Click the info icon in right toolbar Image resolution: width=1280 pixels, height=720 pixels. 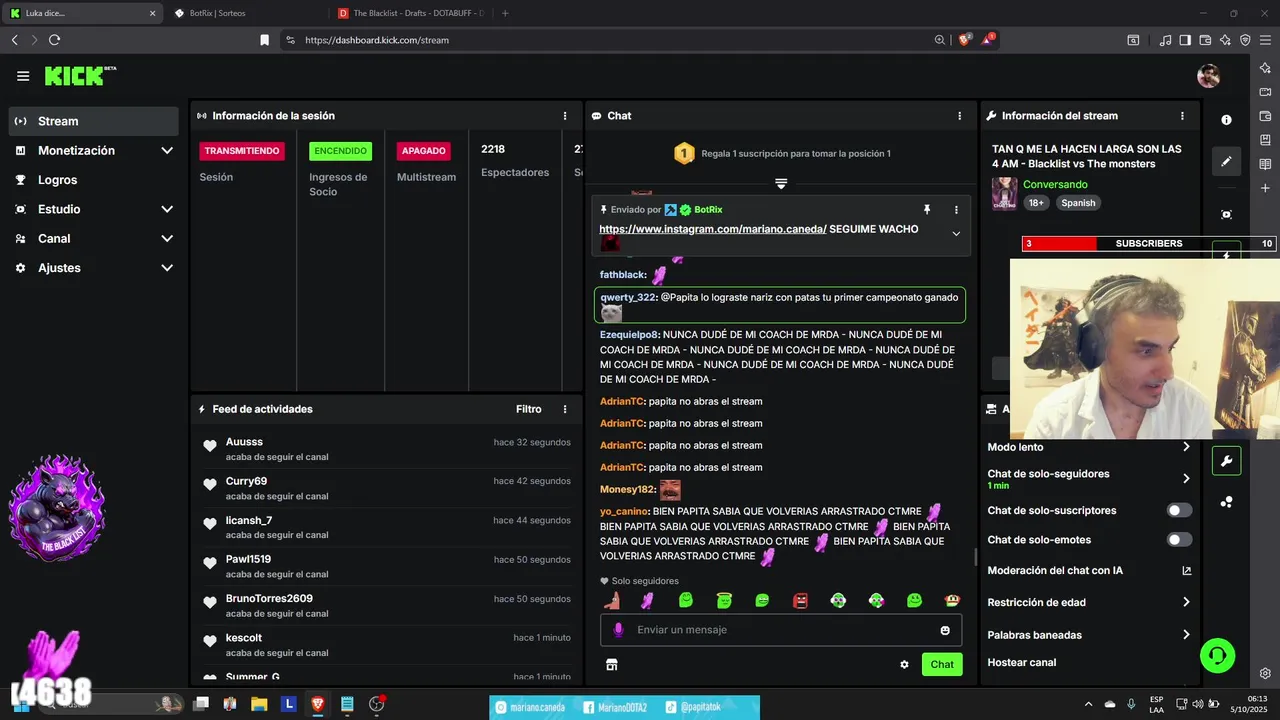pos(1226,120)
